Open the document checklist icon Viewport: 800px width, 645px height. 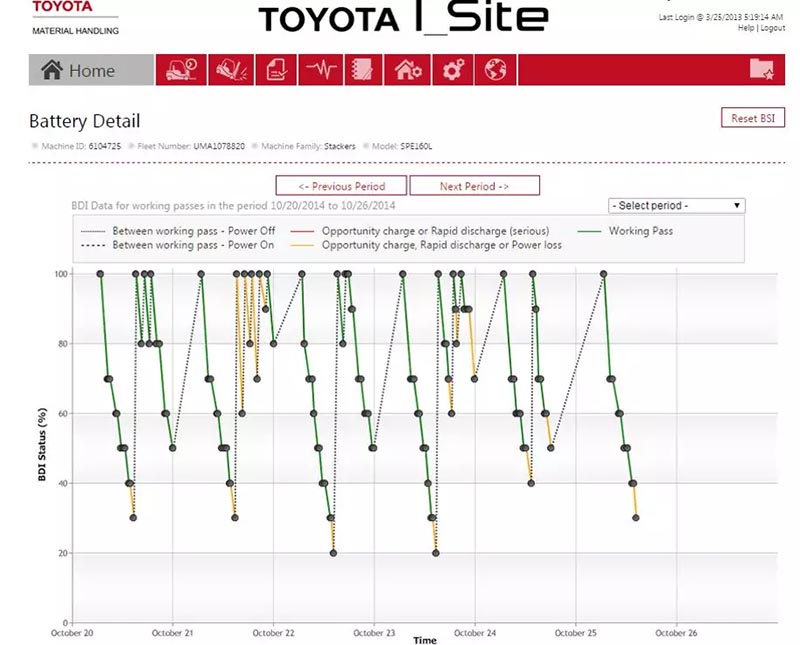pos(276,70)
